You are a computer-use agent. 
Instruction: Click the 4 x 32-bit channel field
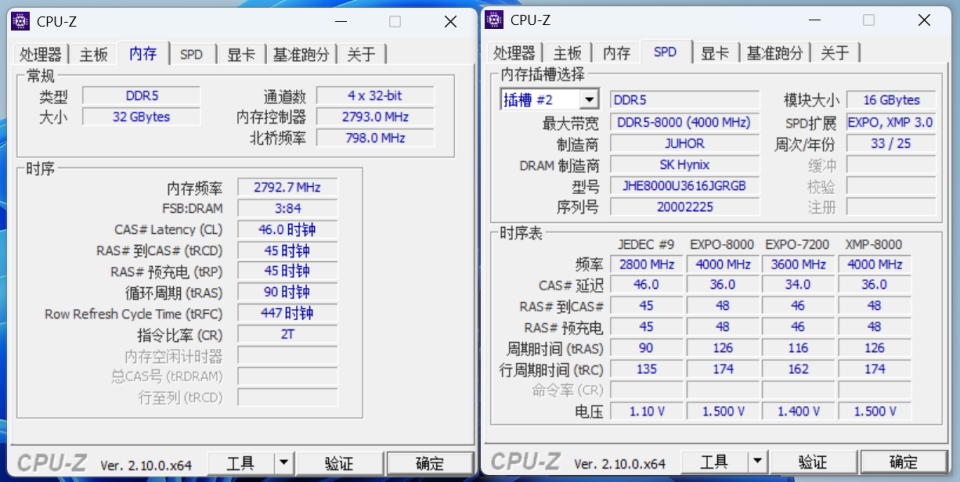tap(375, 96)
